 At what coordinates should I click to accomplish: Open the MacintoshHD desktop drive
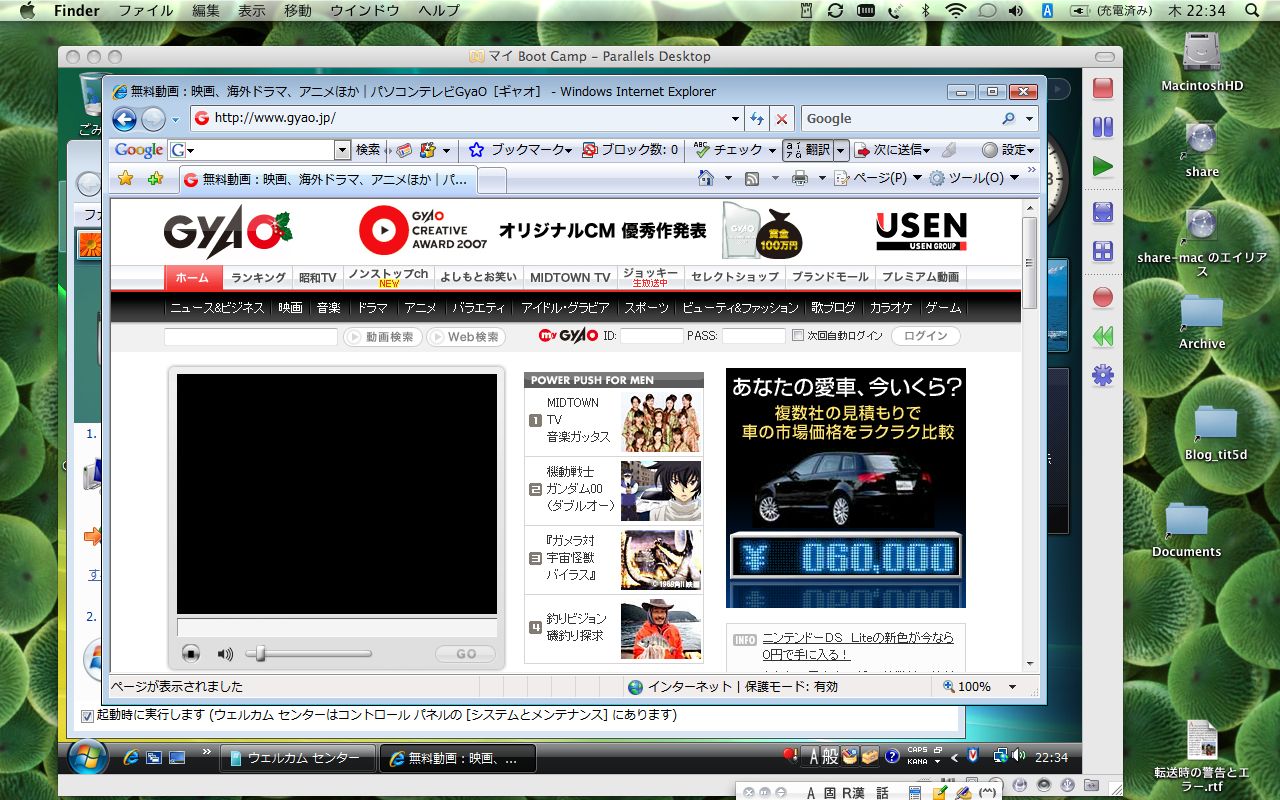tap(1202, 60)
